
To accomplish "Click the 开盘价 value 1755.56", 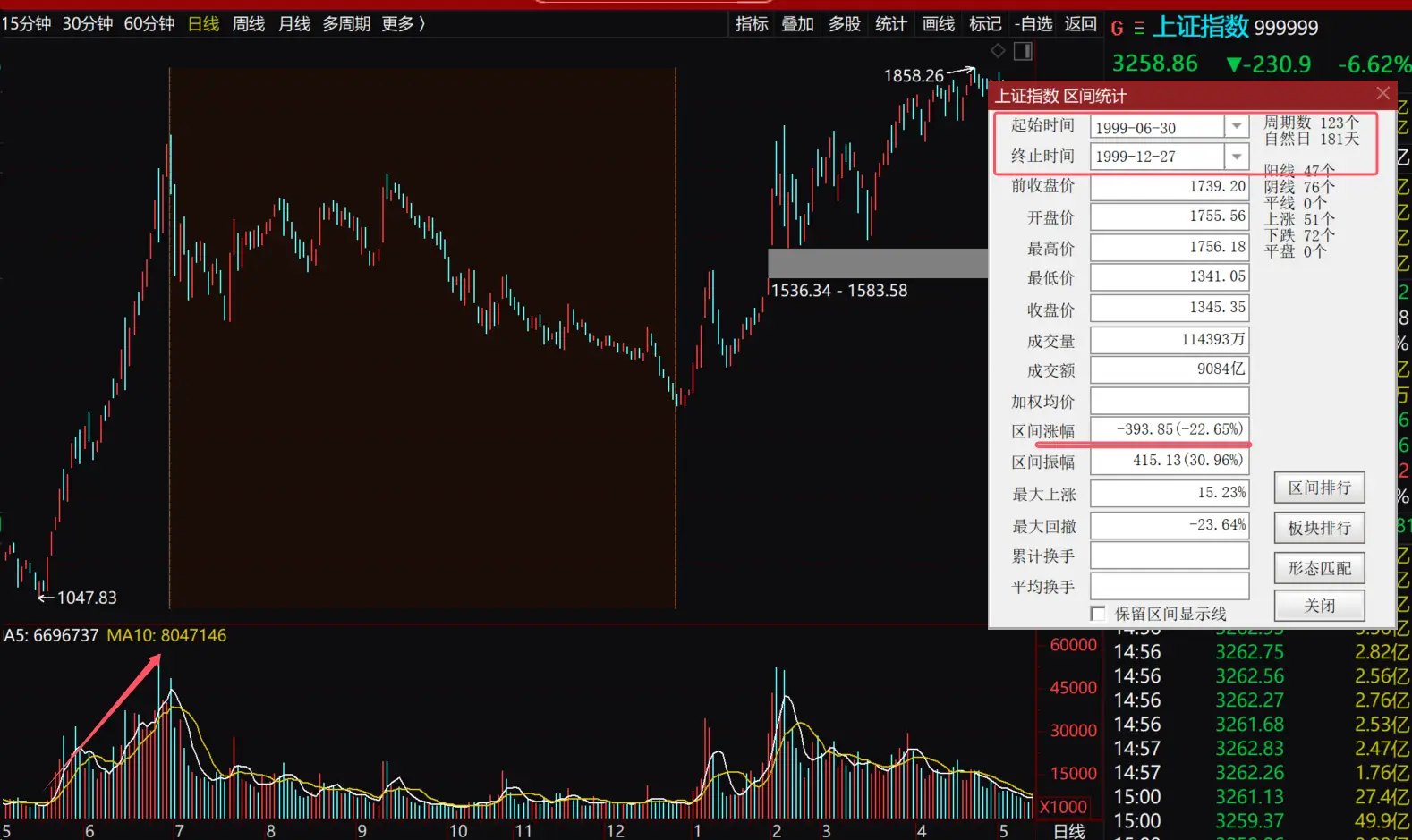I will pos(1170,216).
